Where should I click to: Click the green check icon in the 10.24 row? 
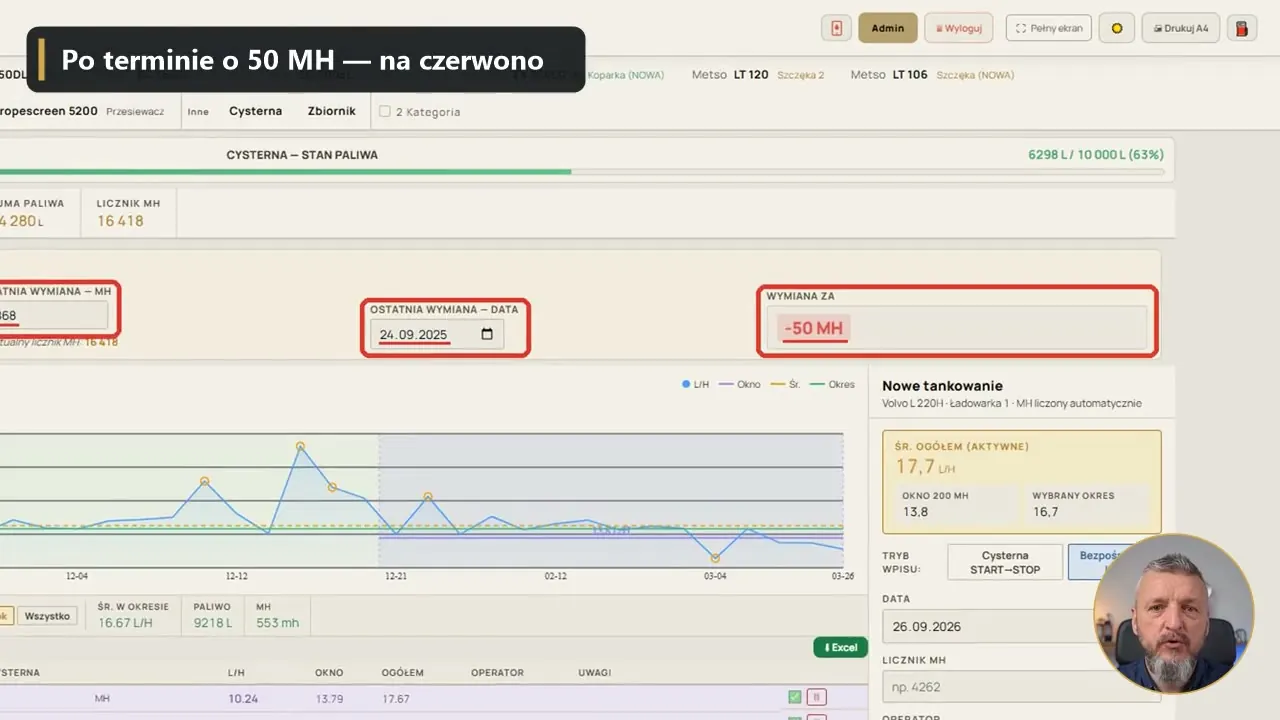pos(794,697)
